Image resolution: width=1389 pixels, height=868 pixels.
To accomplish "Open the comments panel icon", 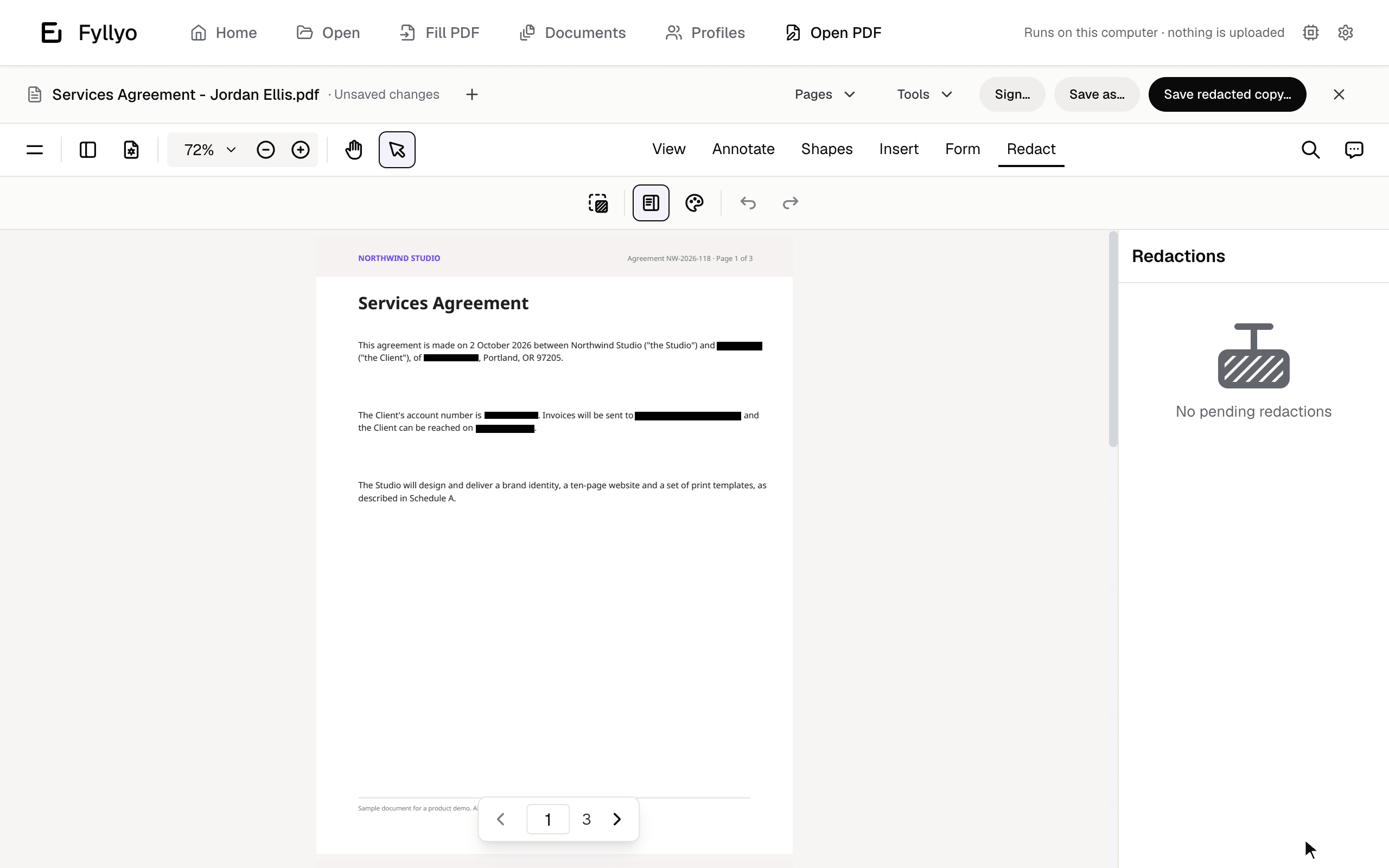I will click(x=1354, y=150).
